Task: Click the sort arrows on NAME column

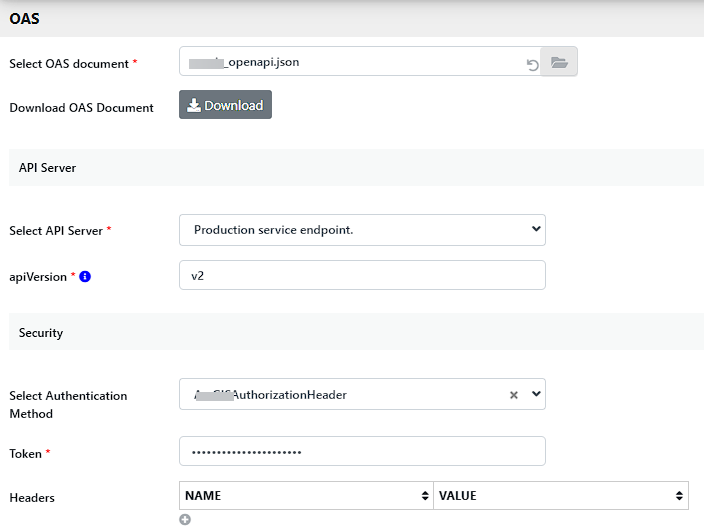Action: coord(427,496)
